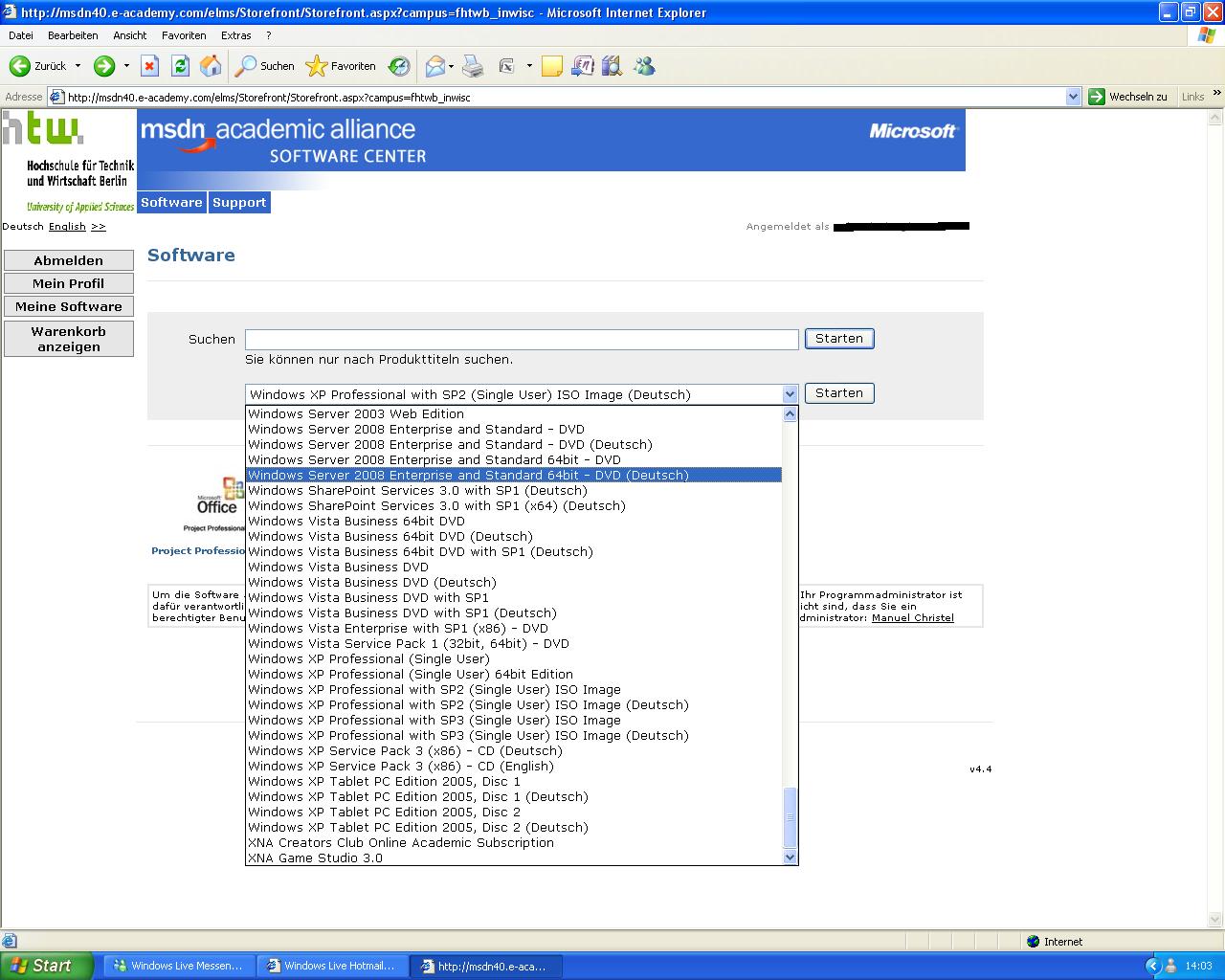Screen dimensions: 1225x980
Task: Open the Favoriten menu in menu bar
Action: click(x=184, y=35)
